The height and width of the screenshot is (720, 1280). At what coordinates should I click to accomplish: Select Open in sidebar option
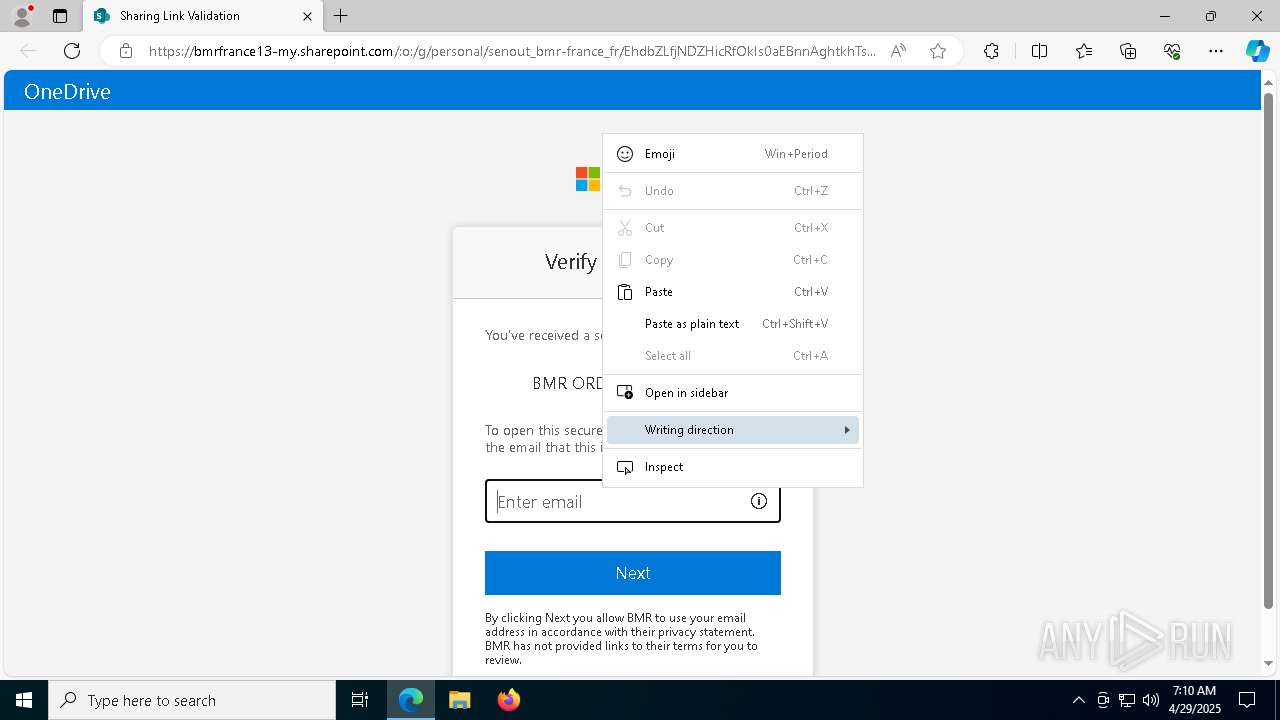point(733,393)
